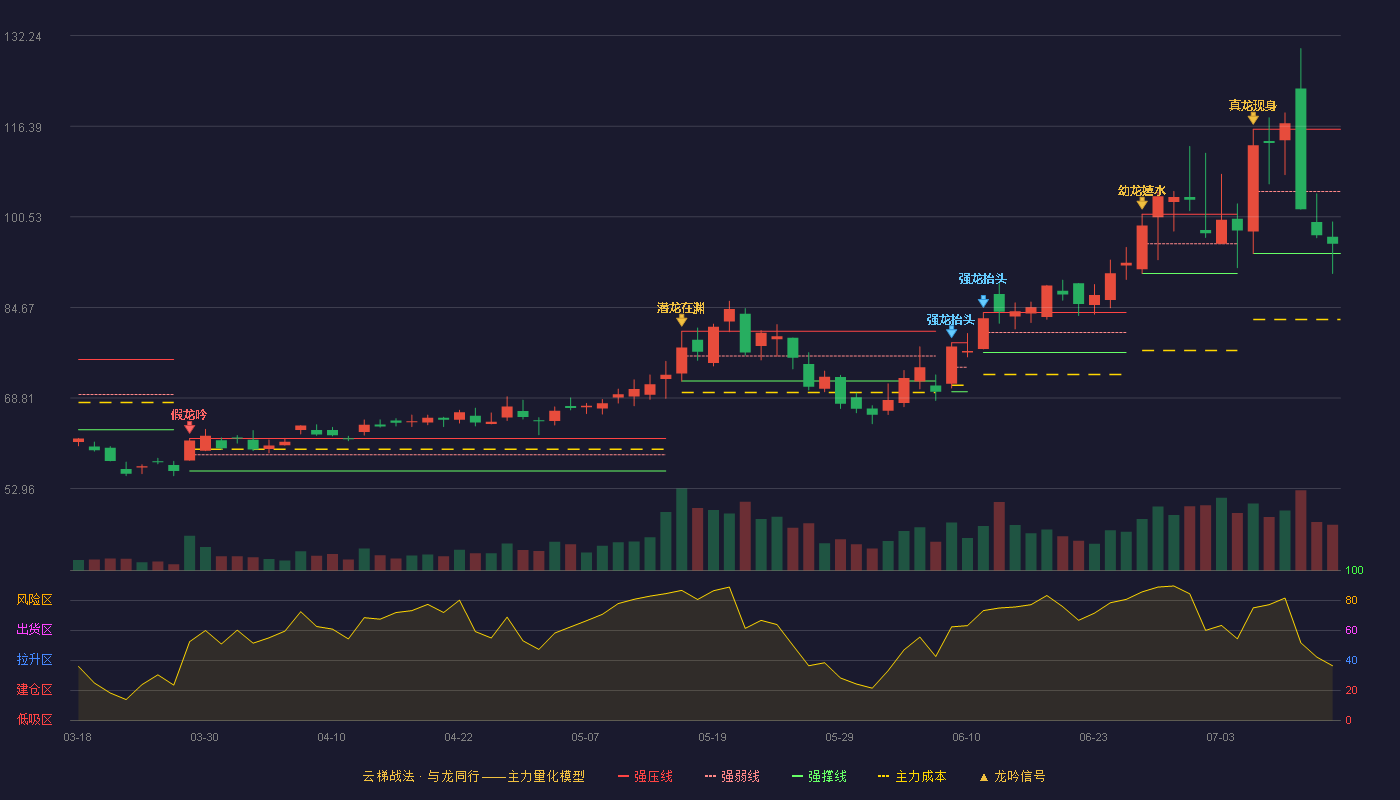Toggle the 云梯战法 主力量化模型 legend entry
The height and width of the screenshot is (800, 1400).
pos(473,776)
